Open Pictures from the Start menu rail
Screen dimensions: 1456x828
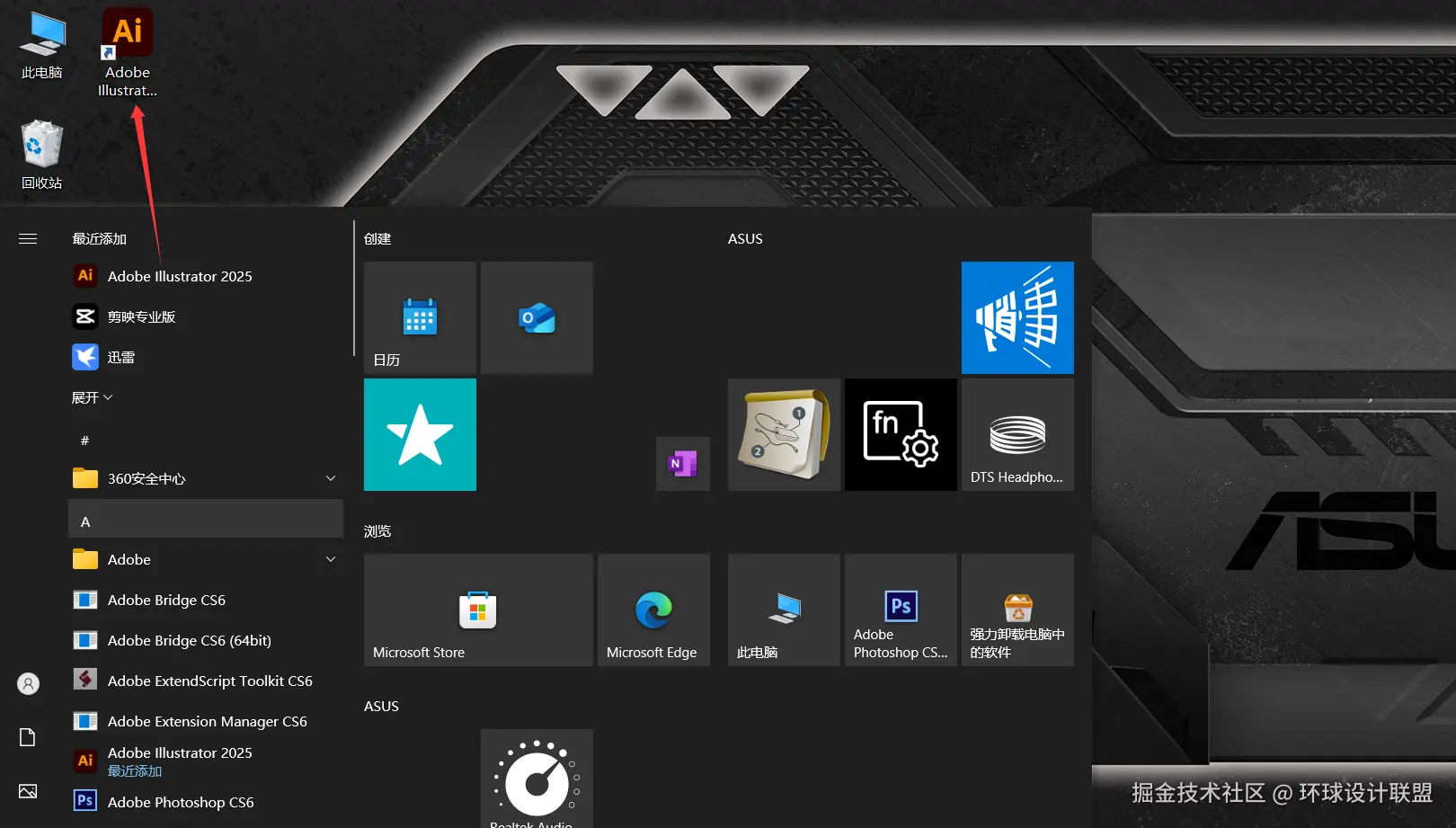(x=28, y=791)
